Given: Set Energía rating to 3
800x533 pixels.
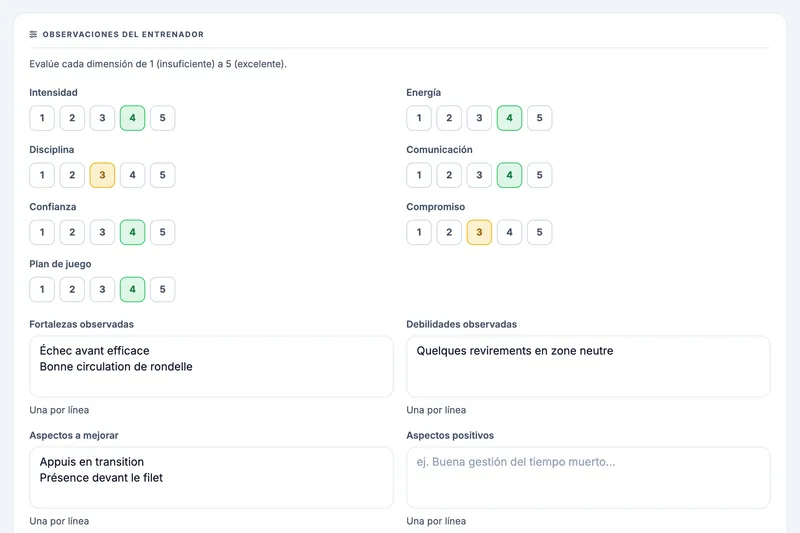Looking at the screenshot, I should pyautogui.click(x=479, y=118).
